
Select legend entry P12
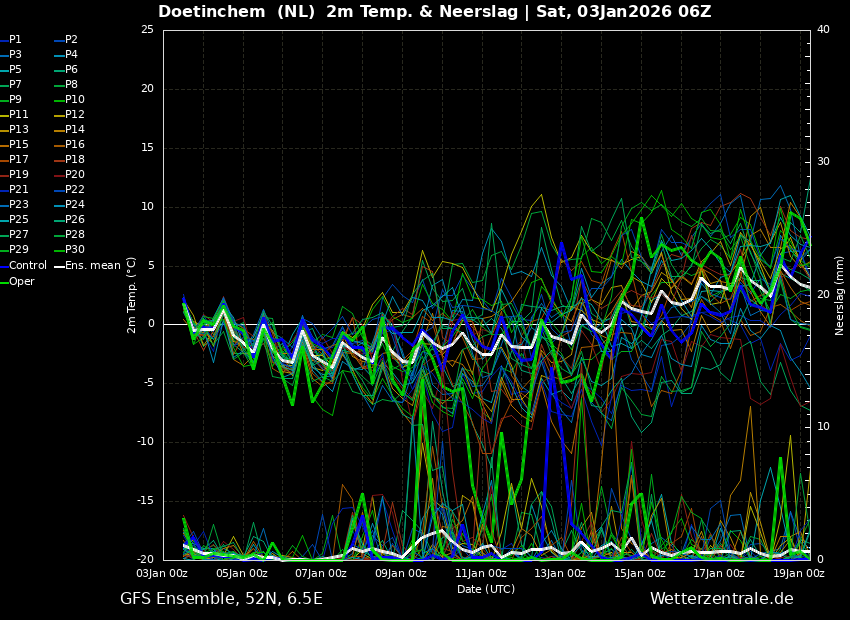pyautogui.click(x=70, y=114)
